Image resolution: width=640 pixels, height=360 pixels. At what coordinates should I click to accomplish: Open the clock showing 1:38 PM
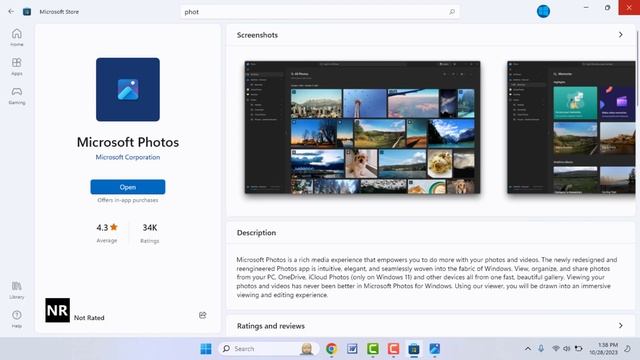coord(603,349)
